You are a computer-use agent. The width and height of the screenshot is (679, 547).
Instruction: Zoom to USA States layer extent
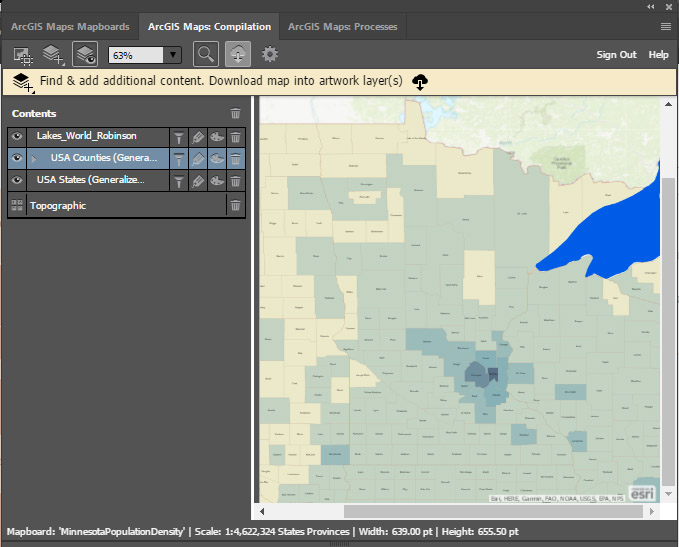[217, 181]
